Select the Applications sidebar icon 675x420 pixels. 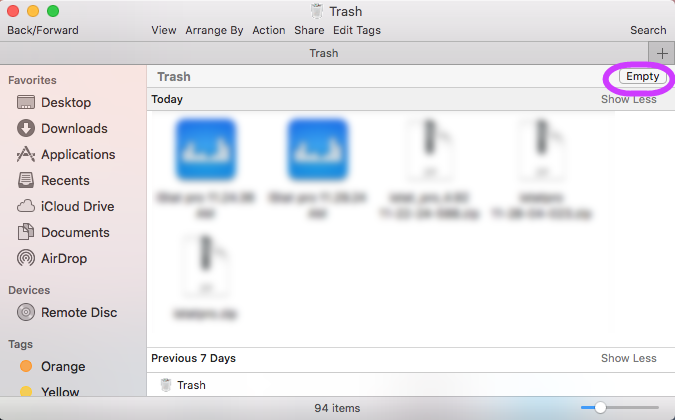pos(26,154)
